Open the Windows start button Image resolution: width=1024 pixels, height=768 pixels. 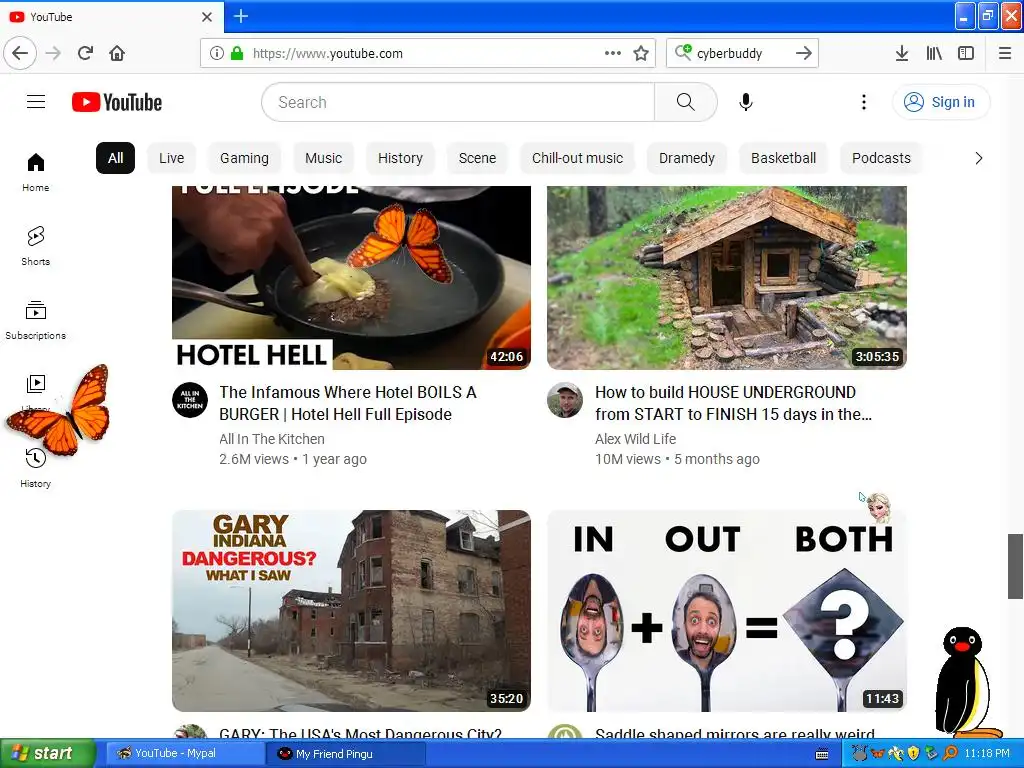coord(47,753)
